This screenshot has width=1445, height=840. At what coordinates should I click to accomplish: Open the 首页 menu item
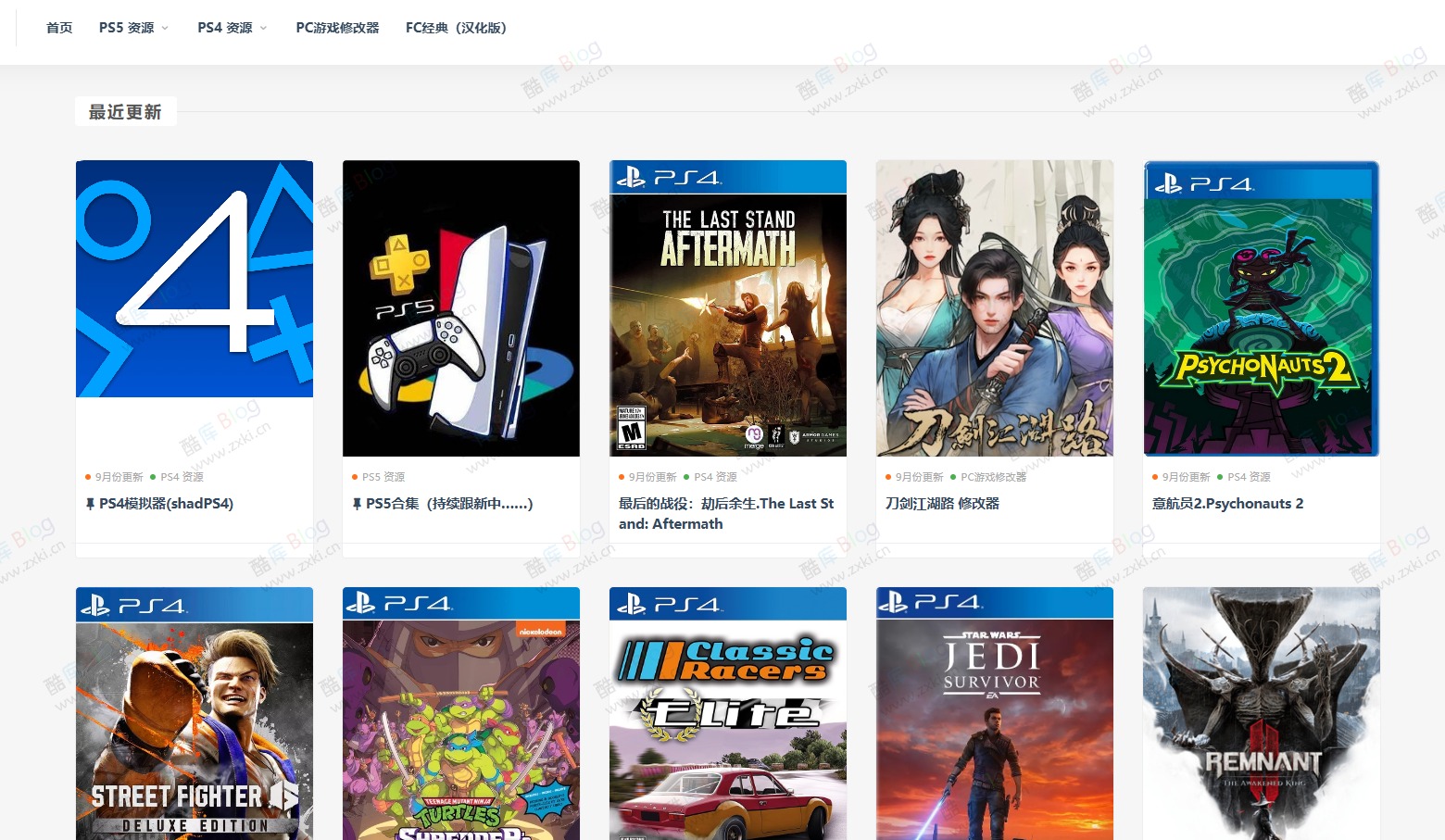[59, 28]
